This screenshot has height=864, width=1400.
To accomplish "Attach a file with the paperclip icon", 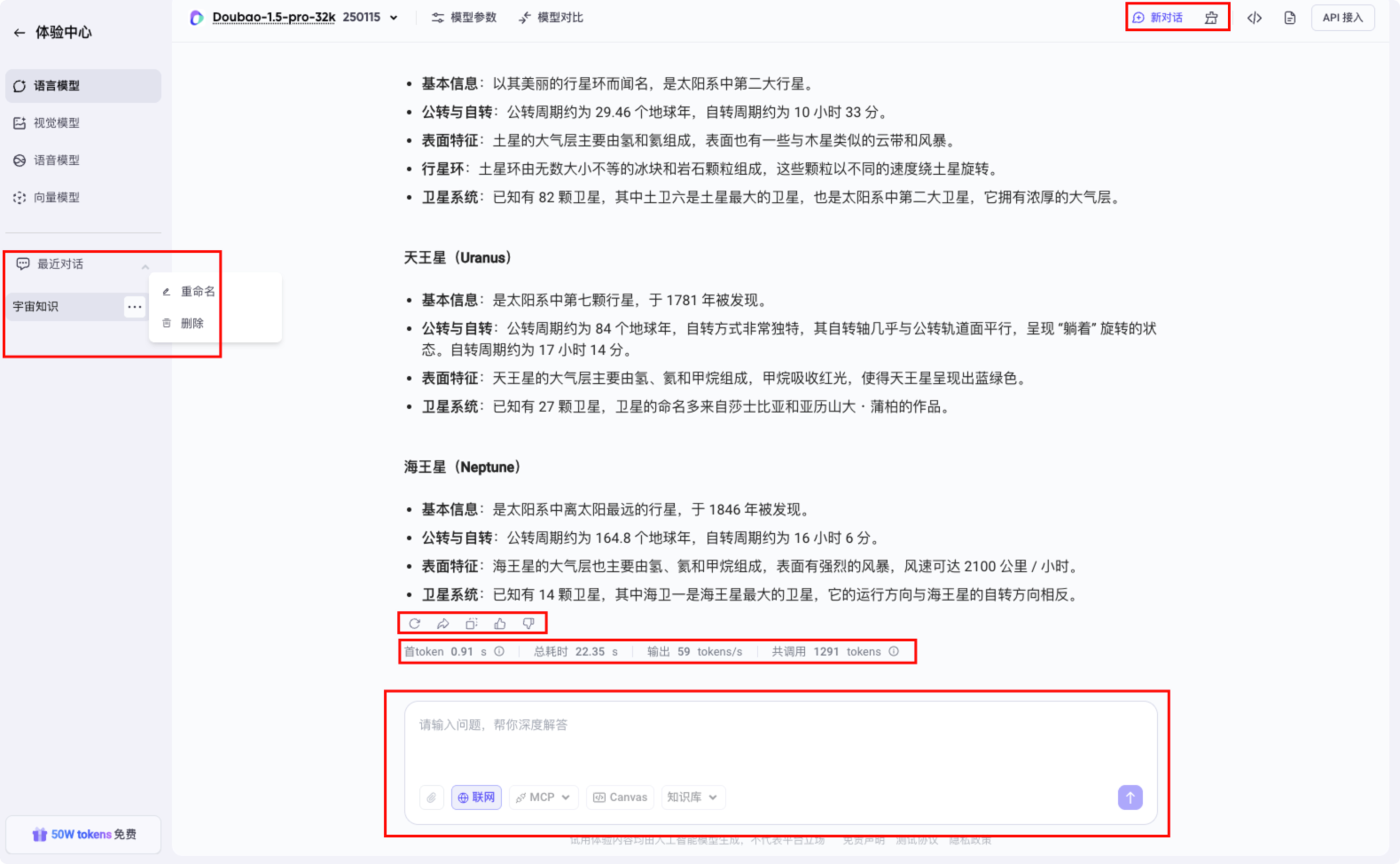I will (432, 797).
